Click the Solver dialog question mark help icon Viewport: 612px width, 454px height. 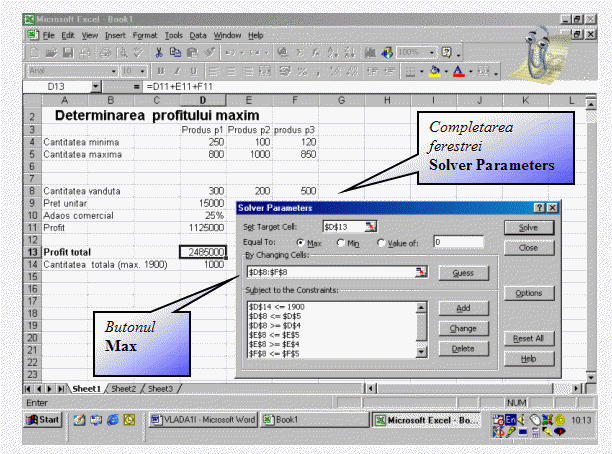(539, 208)
